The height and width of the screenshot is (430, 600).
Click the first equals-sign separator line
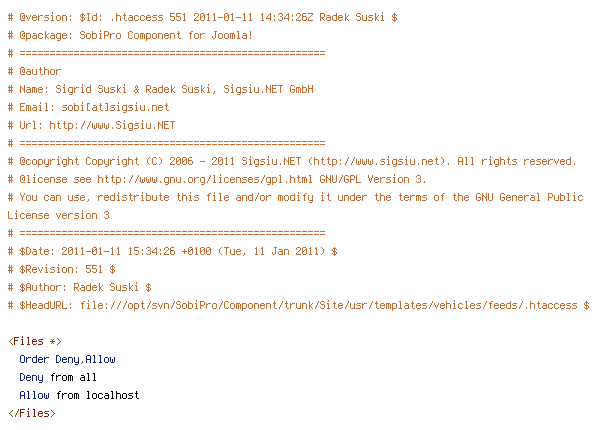click(166, 53)
